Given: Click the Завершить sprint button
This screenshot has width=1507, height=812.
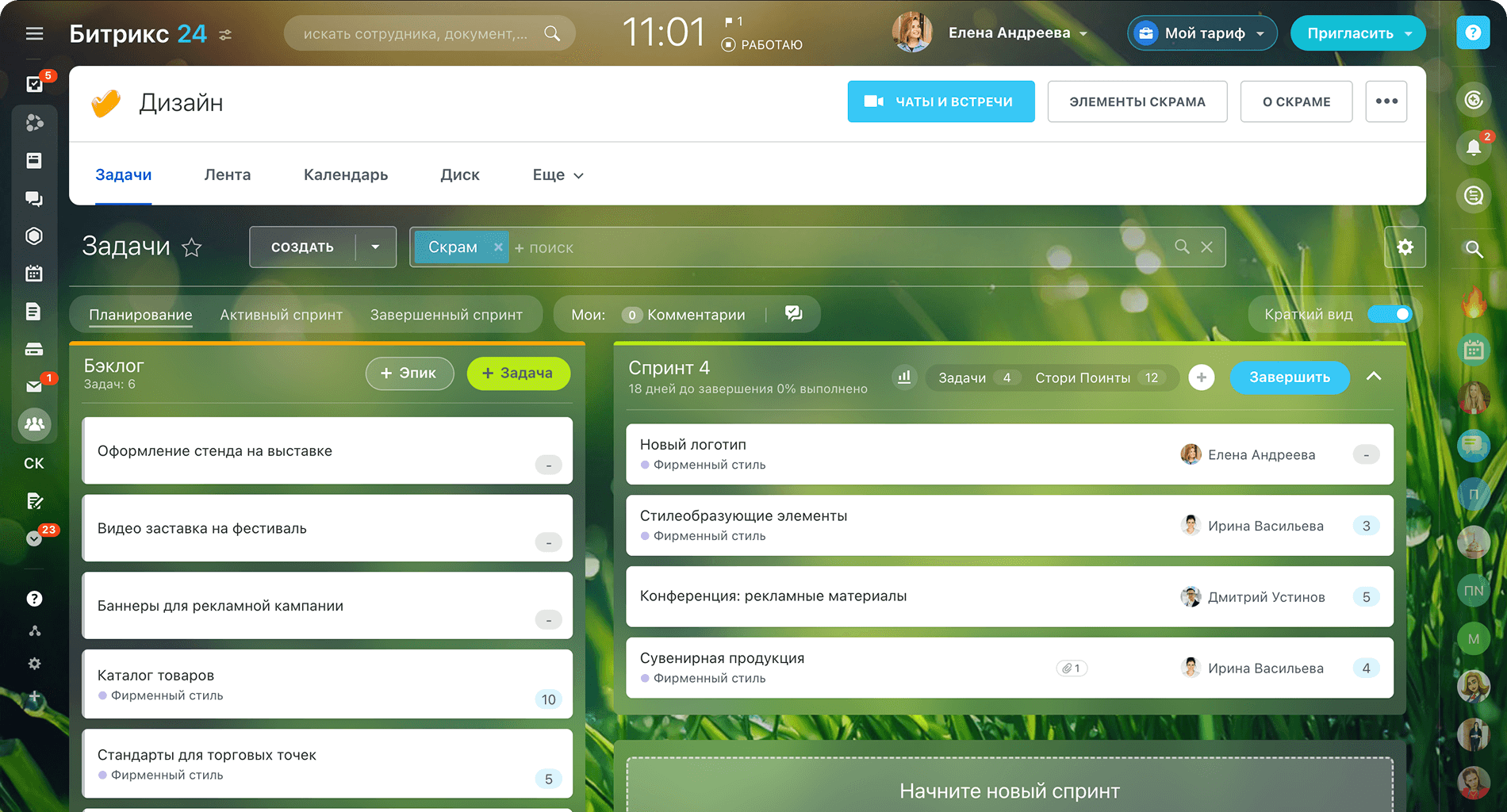Looking at the screenshot, I should (1289, 377).
